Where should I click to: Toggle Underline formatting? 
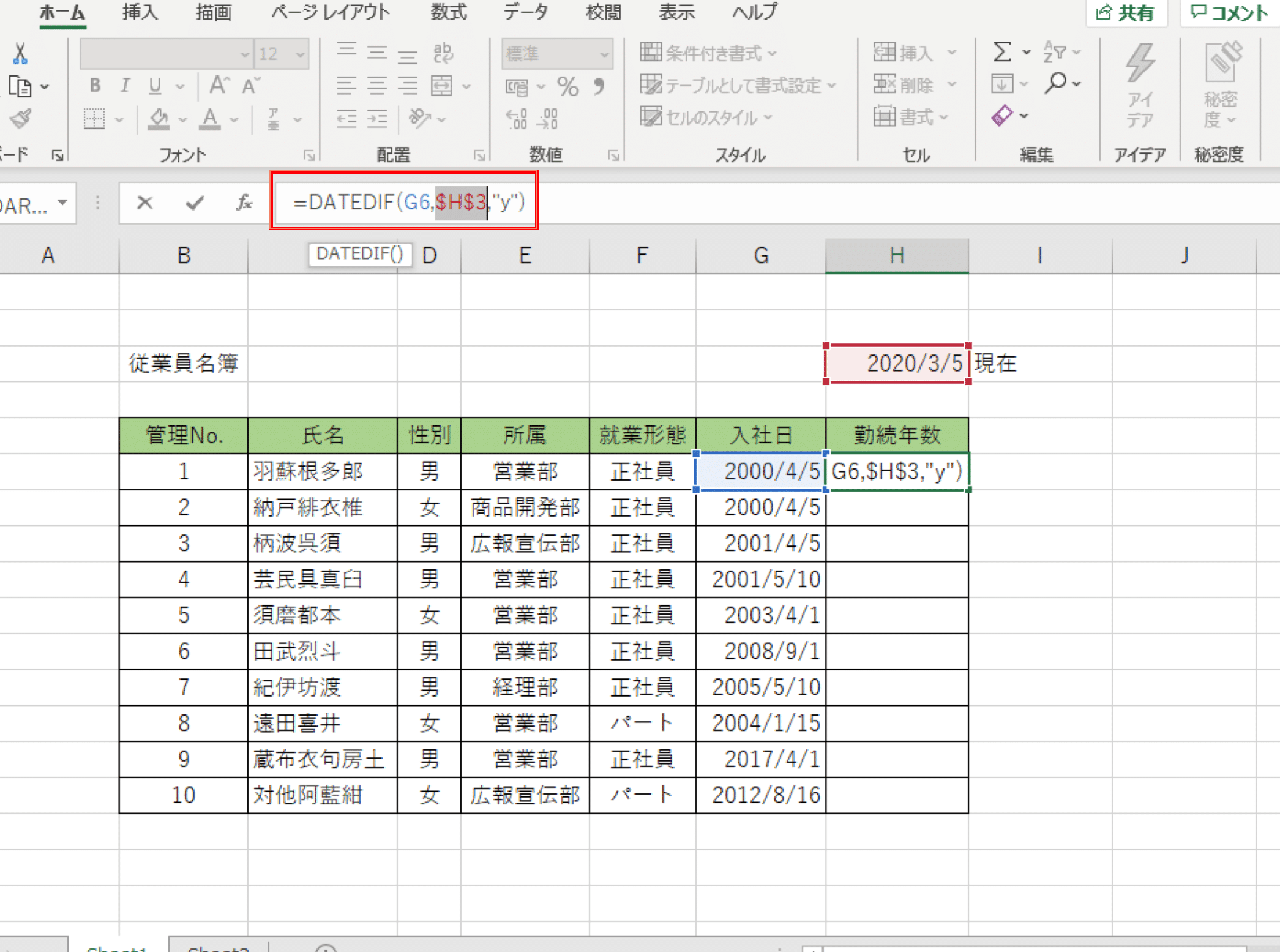tap(155, 86)
